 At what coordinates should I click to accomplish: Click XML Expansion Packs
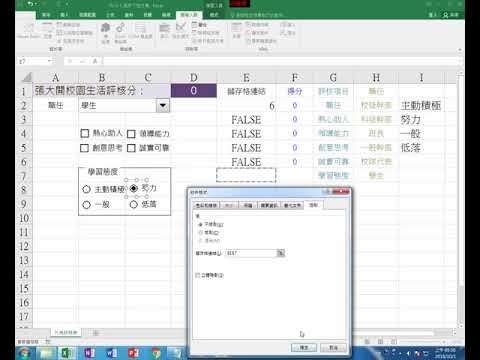tap(257, 33)
